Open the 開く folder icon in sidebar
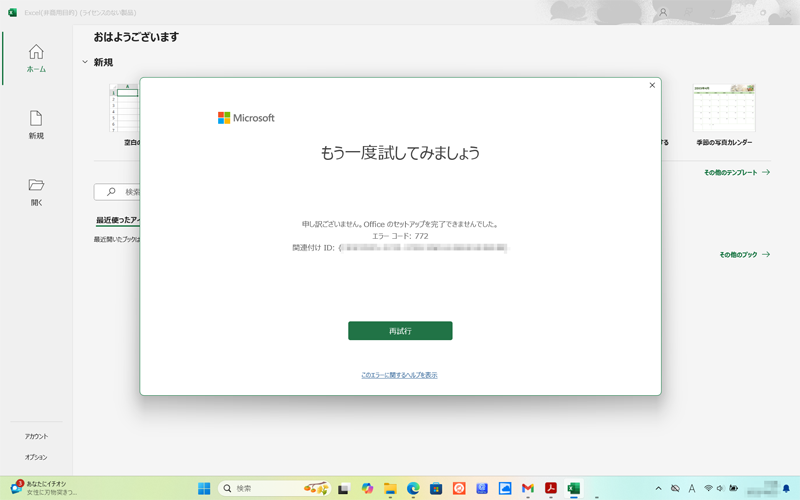This screenshot has height=500, width=800. coord(36,190)
